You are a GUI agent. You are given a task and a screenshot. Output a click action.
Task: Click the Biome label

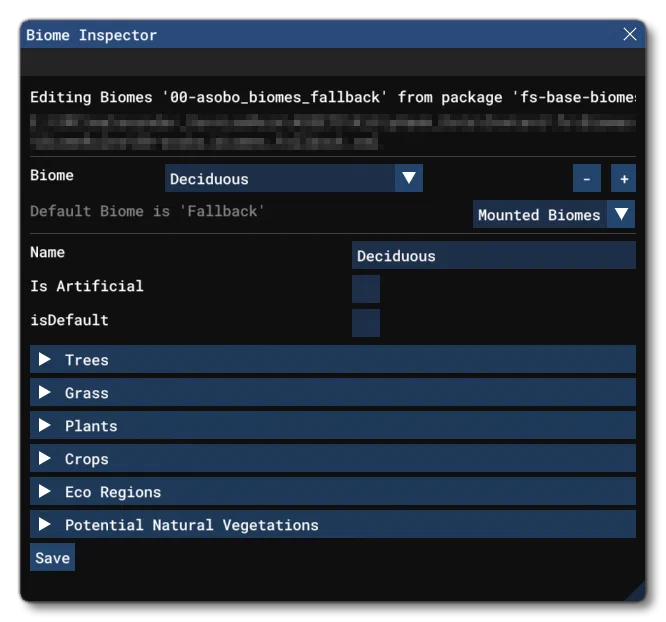52,175
